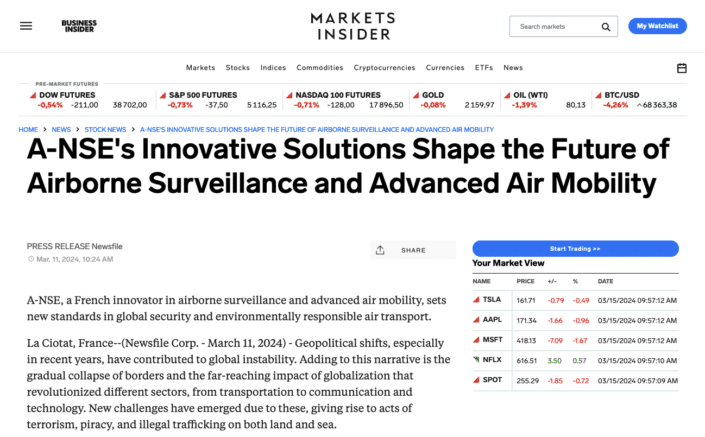The height and width of the screenshot is (437, 705).
Task: Open the Cryptocurrencies menu item
Action: coord(385,68)
